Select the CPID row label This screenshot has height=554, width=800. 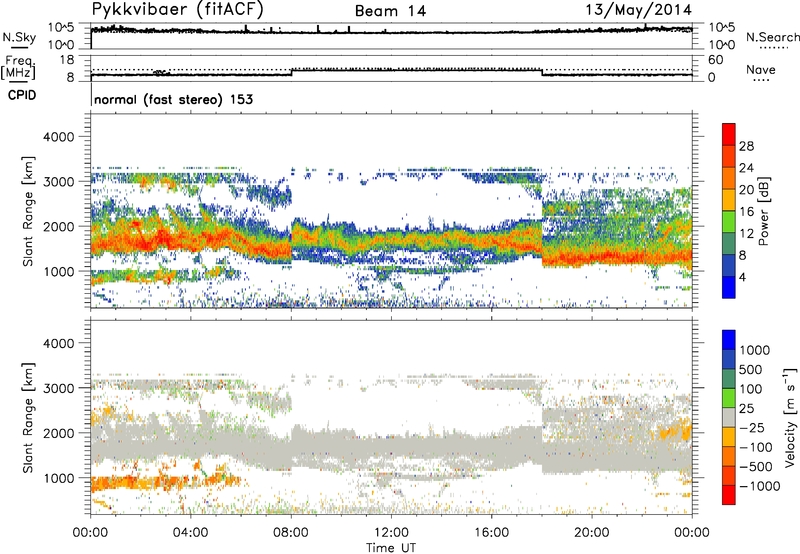(22, 95)
